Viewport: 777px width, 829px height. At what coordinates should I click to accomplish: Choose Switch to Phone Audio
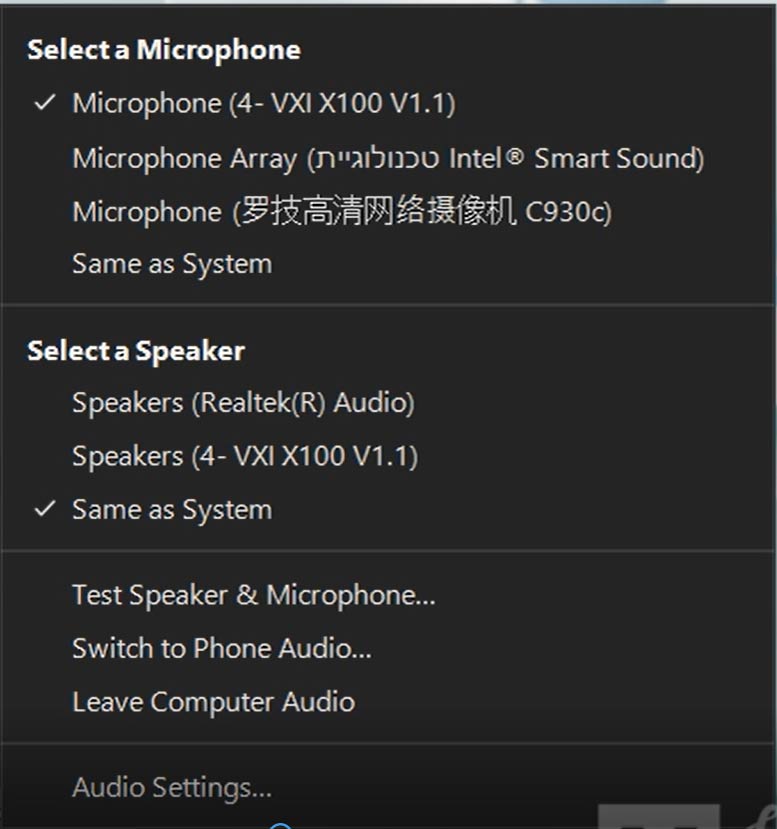(388, 649)
